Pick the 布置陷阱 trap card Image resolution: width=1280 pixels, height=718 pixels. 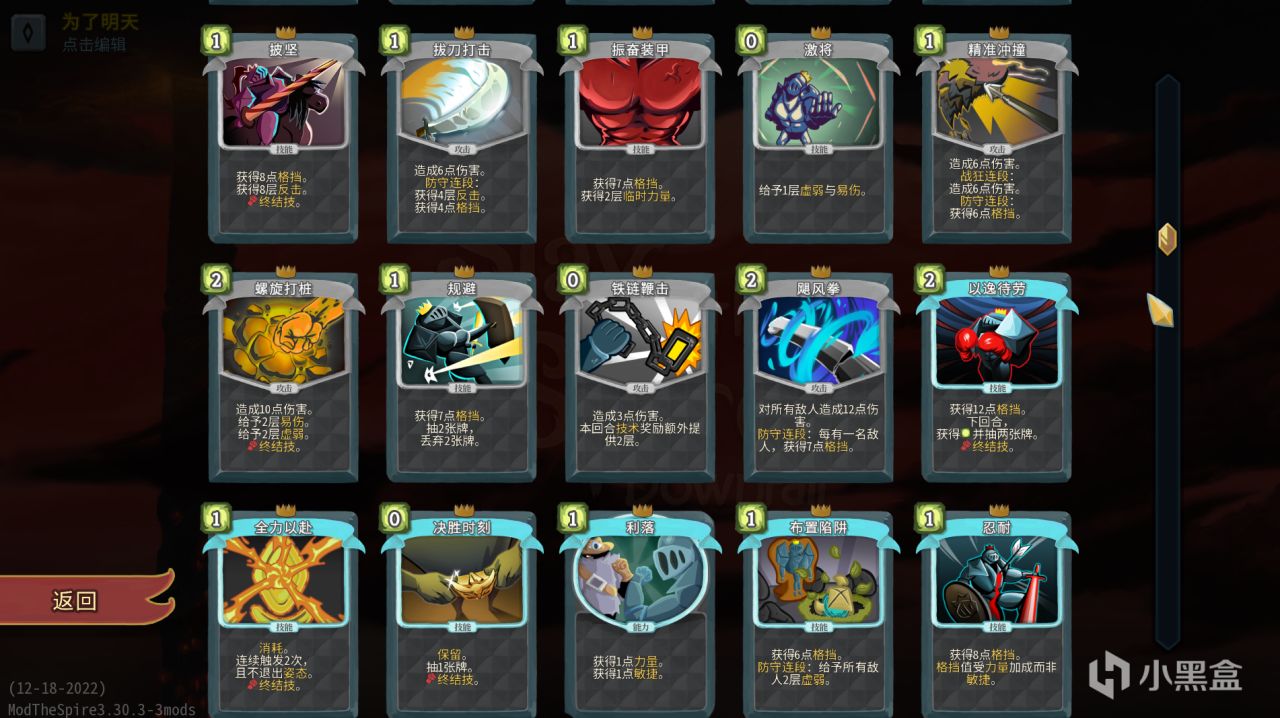819,613
